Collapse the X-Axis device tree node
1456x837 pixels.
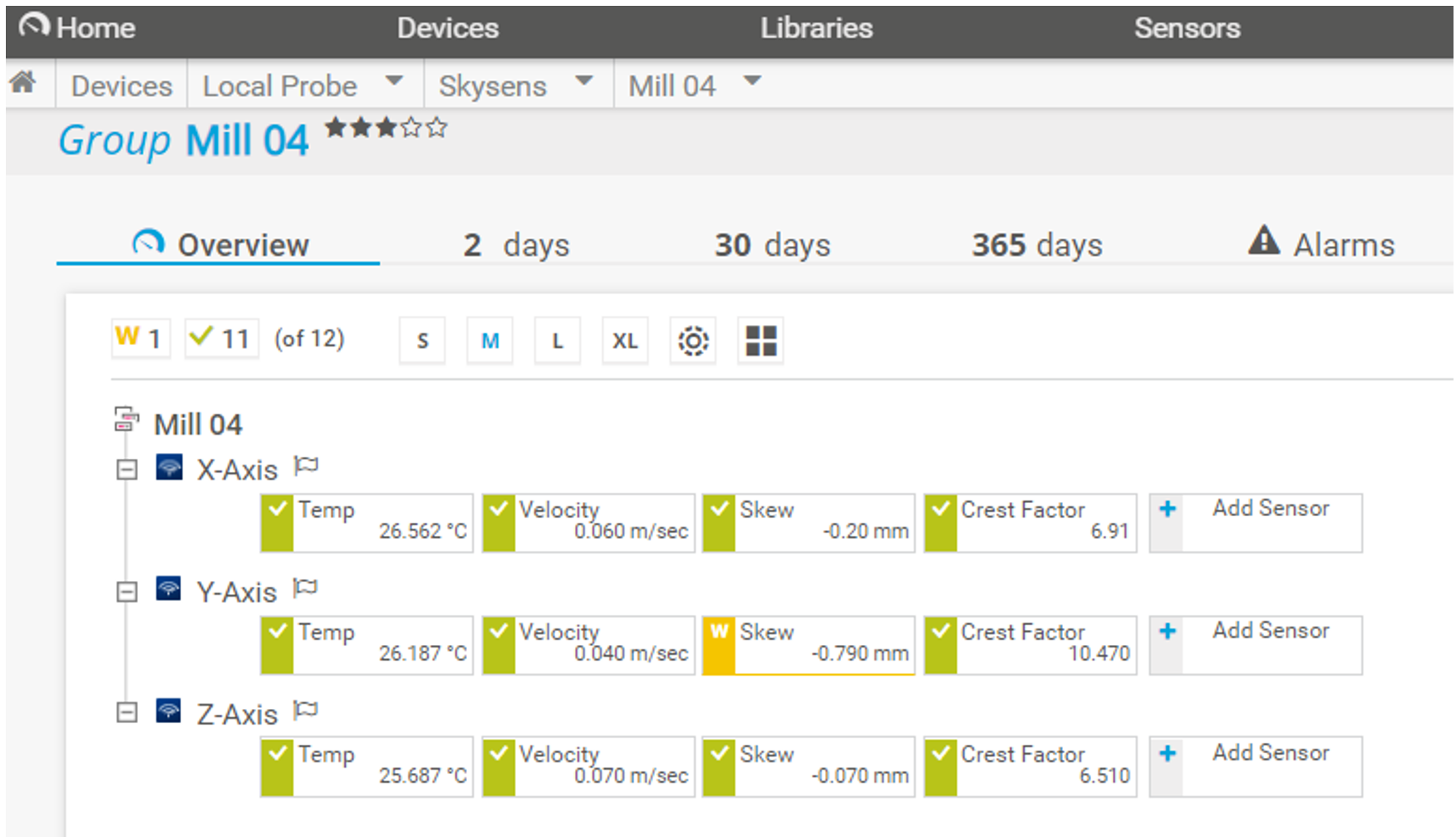click(126, 470)
